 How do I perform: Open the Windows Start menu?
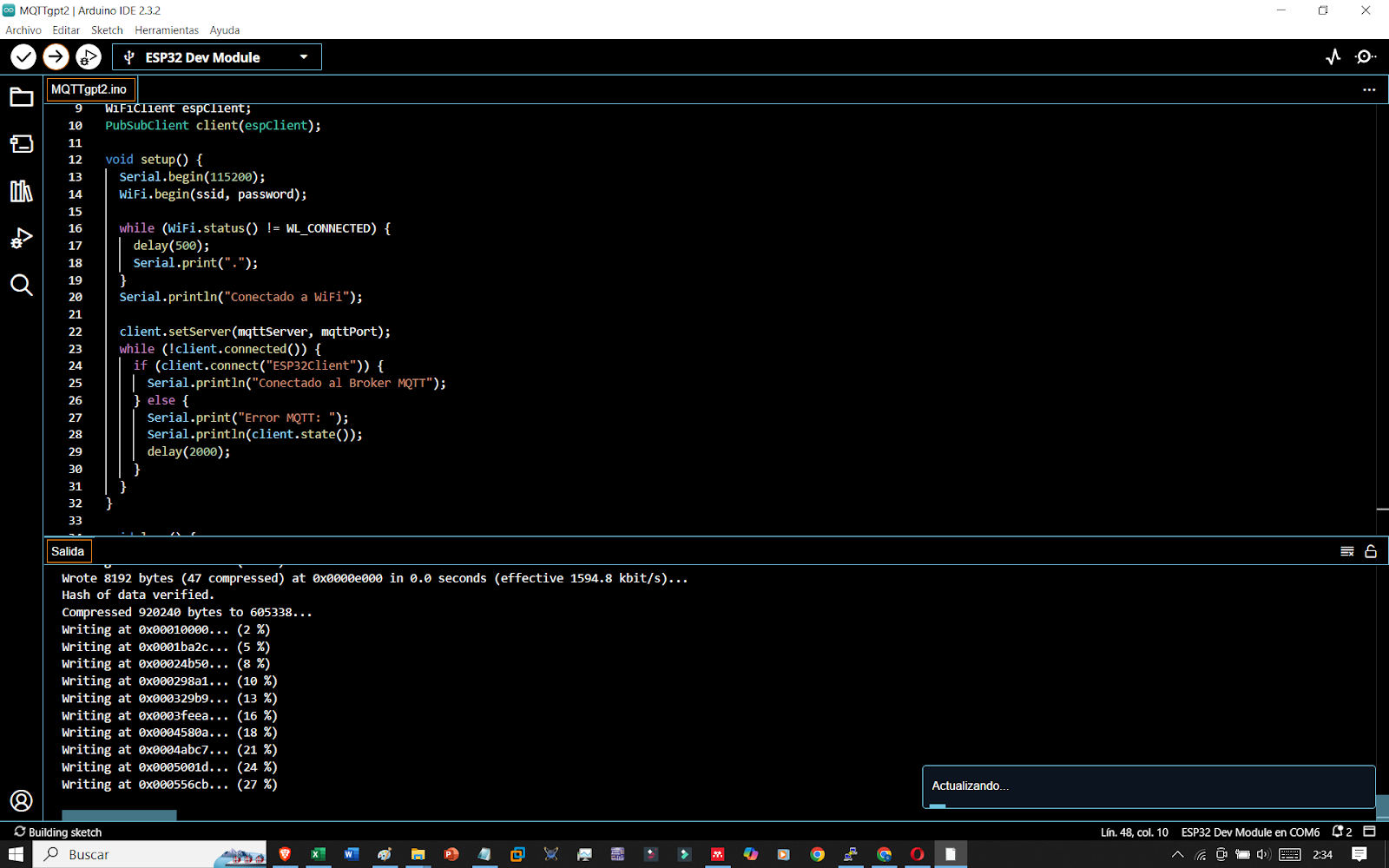point(16,854)
